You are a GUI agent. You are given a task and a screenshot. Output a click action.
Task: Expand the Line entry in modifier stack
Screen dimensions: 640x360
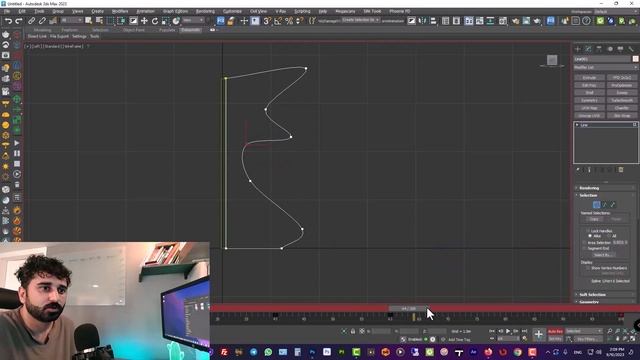pos(577,125)
